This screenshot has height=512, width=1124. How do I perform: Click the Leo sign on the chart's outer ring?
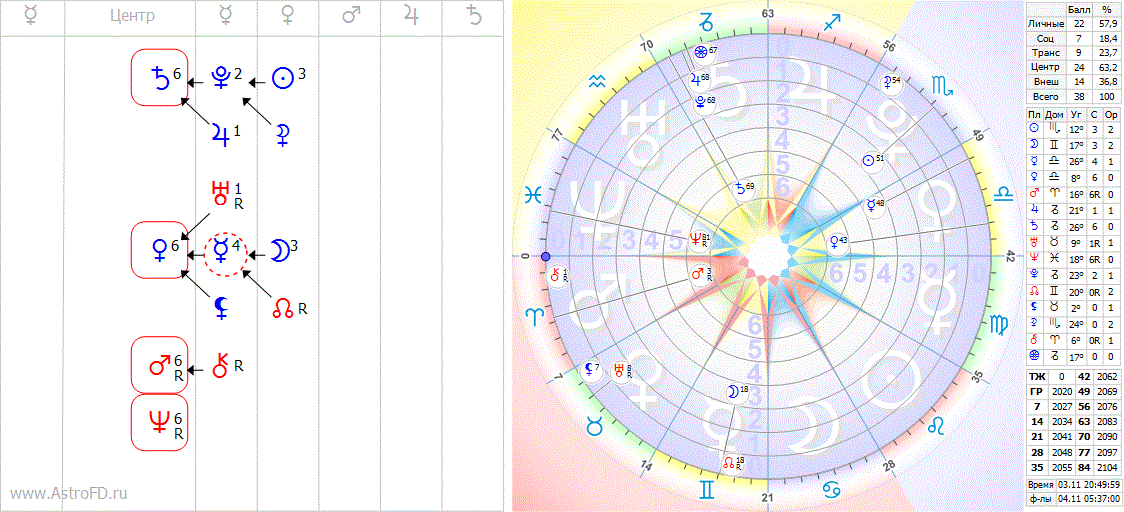coord(937,427)
